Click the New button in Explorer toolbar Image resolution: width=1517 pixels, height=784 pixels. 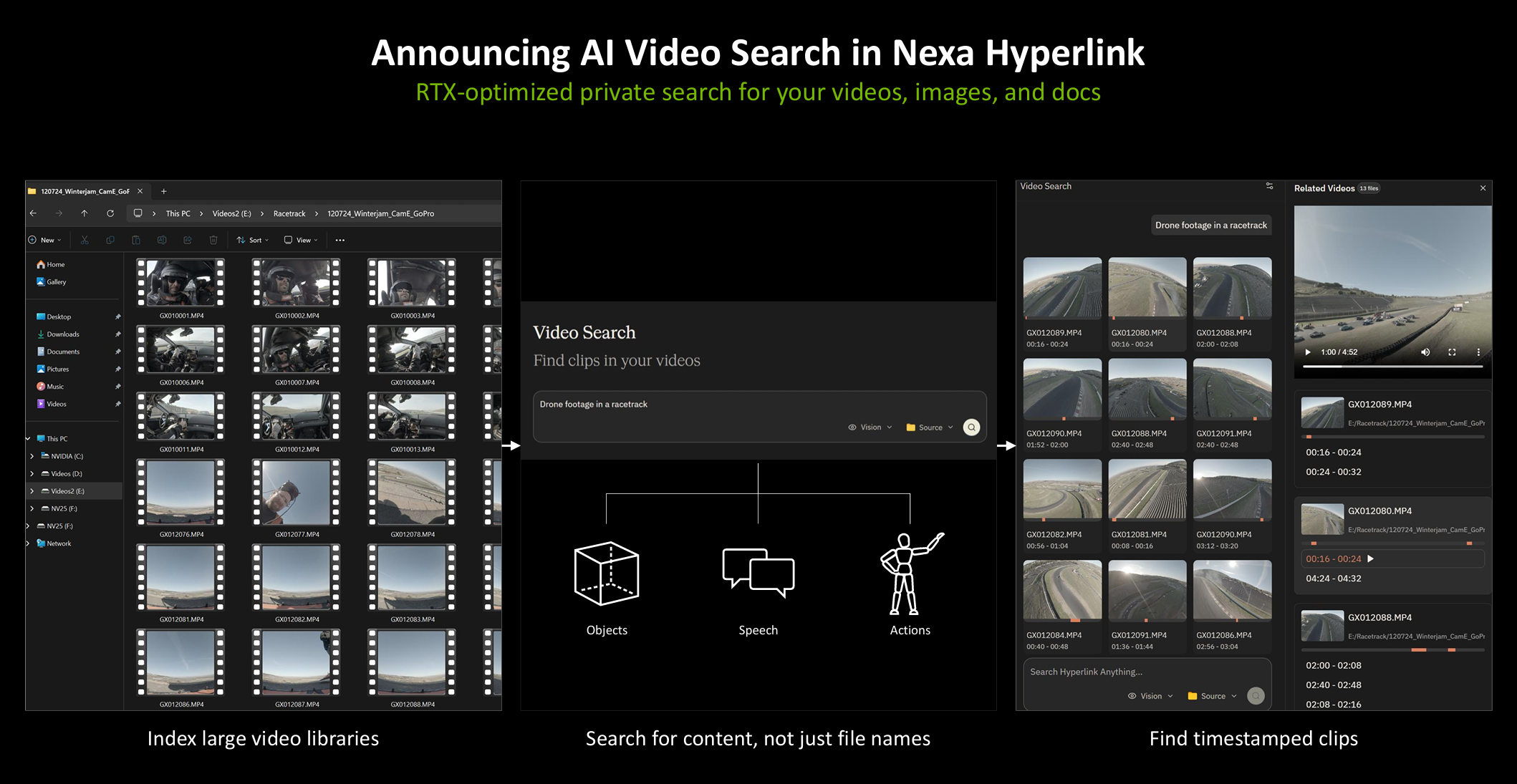pyautogui.click(x=44, y=240)
